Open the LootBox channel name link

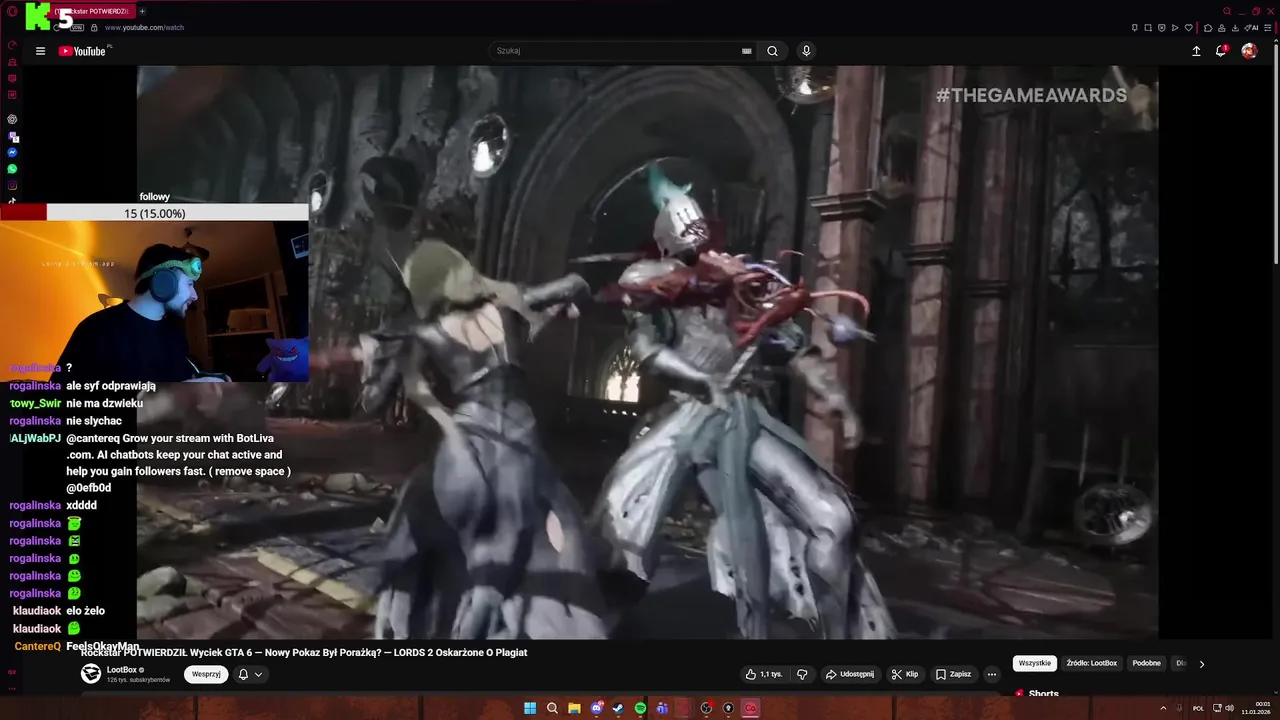[122, 670]
